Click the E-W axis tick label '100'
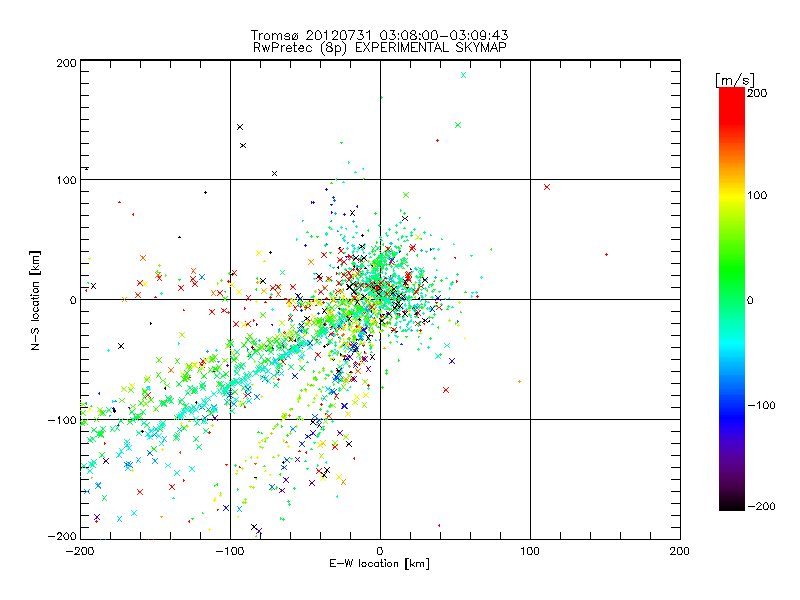The image size is (800, 600). (530, 552)
